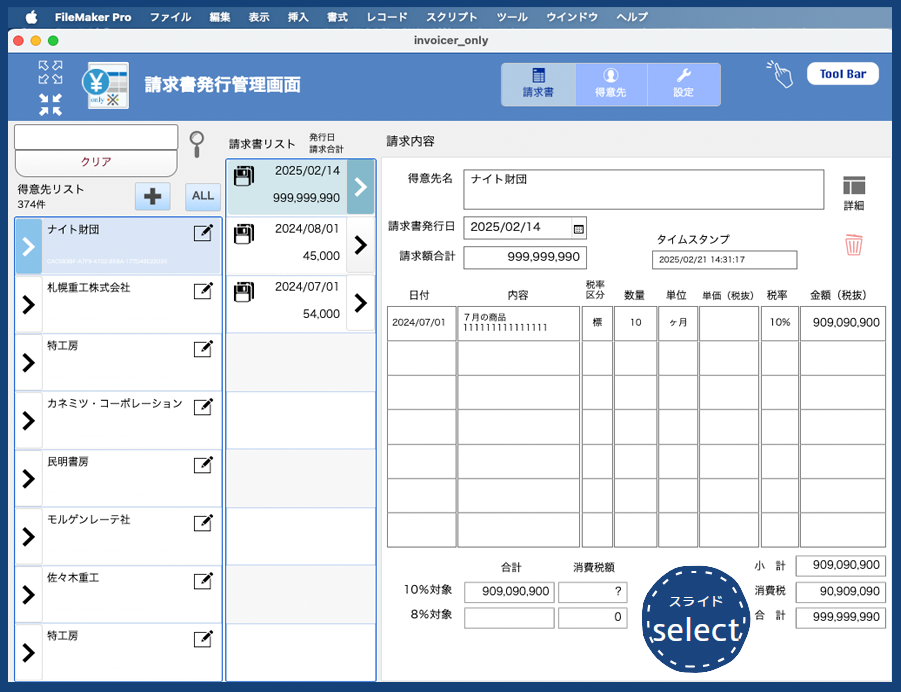This screenshot has height=692, width=901.
Task: Click edit icon for 札幌重工株式会社
Action: click(x=203, y=291)
